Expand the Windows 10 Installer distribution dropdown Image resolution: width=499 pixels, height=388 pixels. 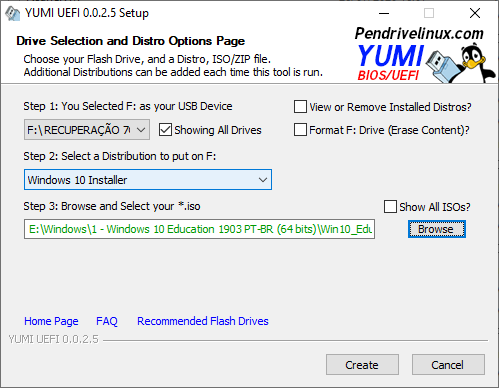[148, 180]
